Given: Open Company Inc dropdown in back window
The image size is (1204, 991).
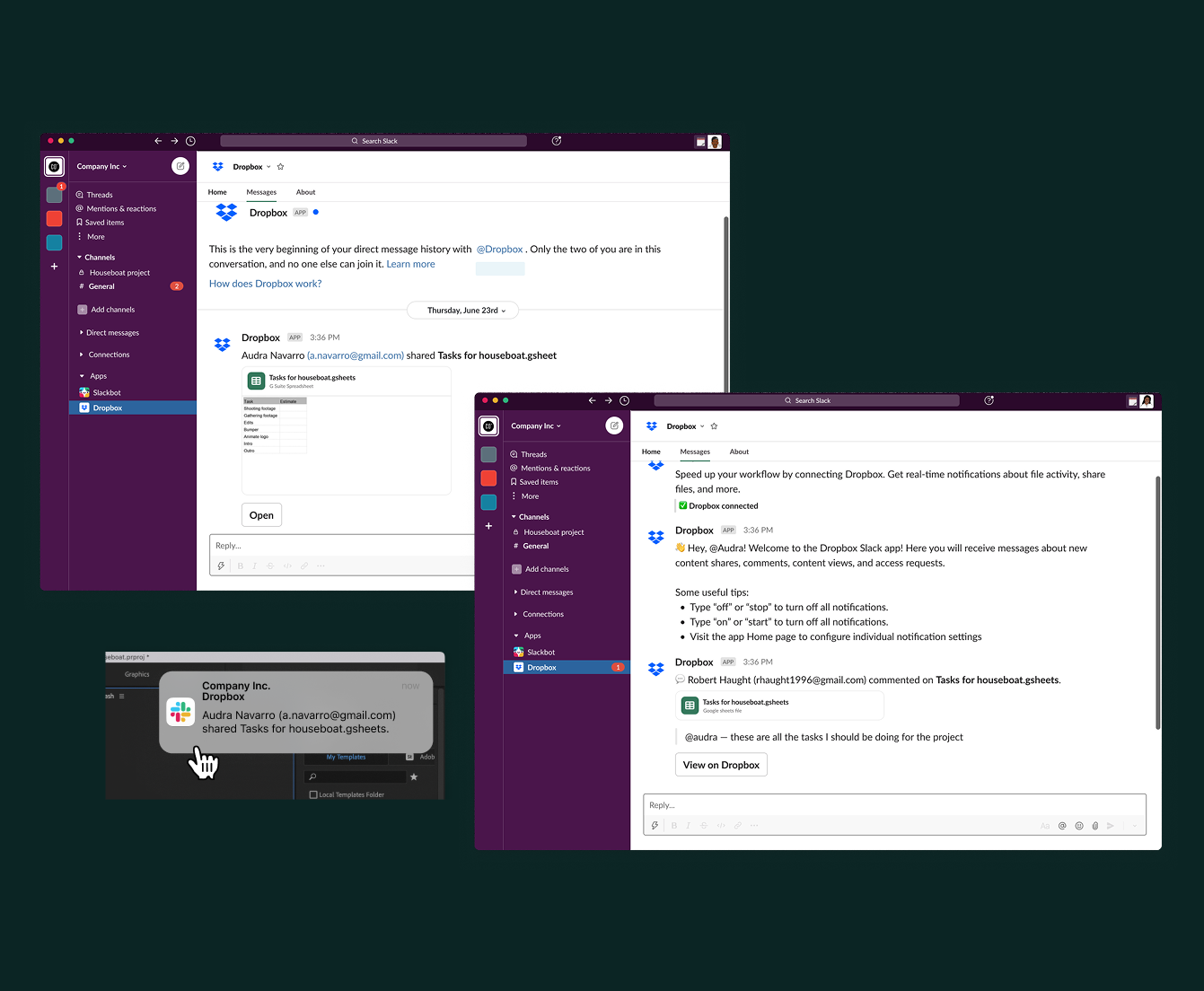Looking at the screenshot, I should coord(101,166).
